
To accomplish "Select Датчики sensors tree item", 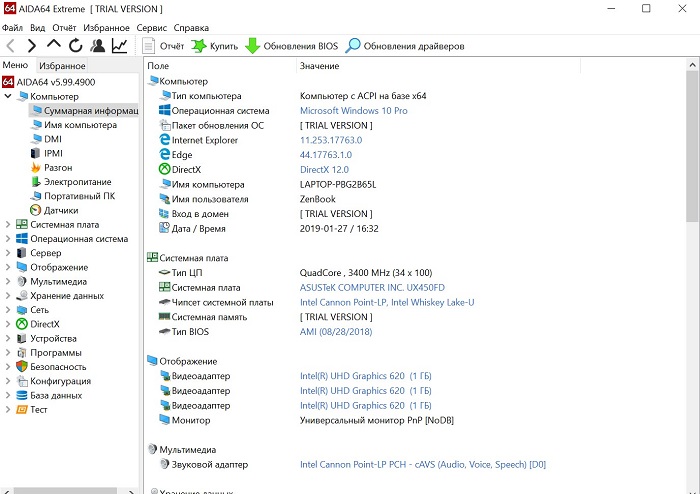I will 54,210.
